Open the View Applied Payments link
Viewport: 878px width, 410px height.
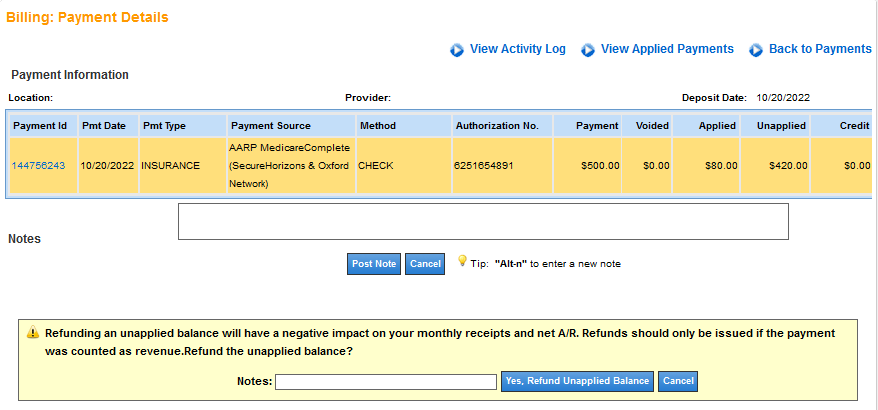667,49
